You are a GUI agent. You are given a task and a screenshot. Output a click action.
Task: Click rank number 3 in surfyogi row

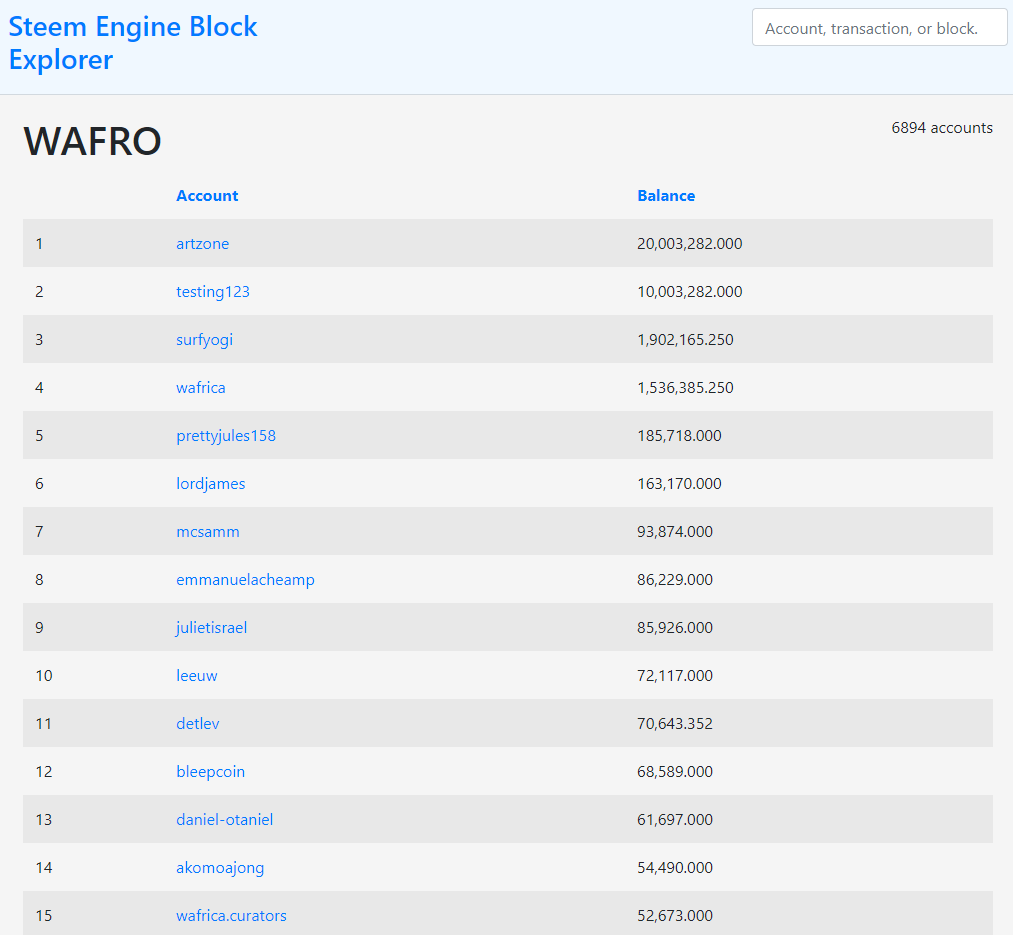[39, 340]
